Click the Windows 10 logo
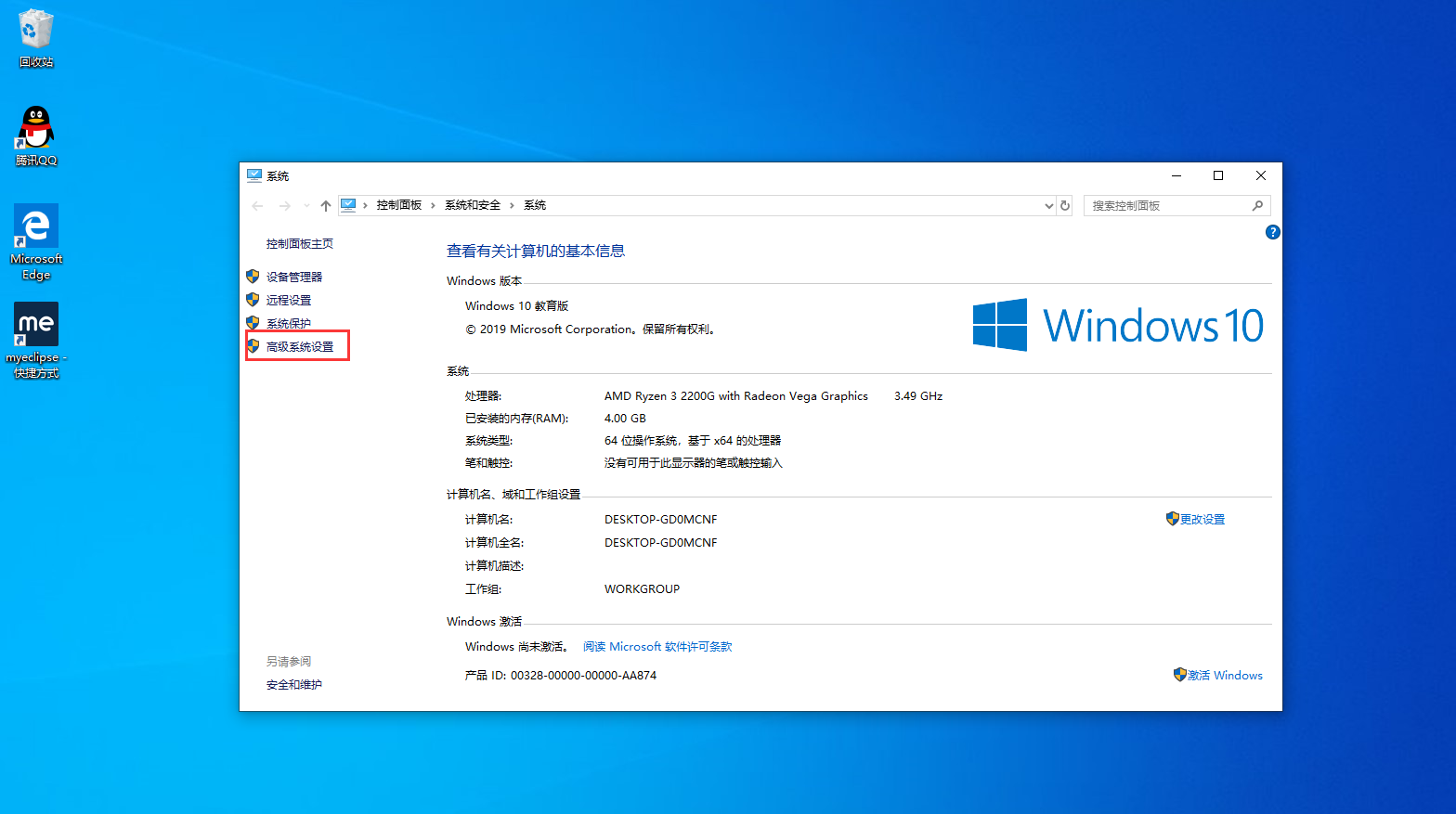 coord(1118,325)
